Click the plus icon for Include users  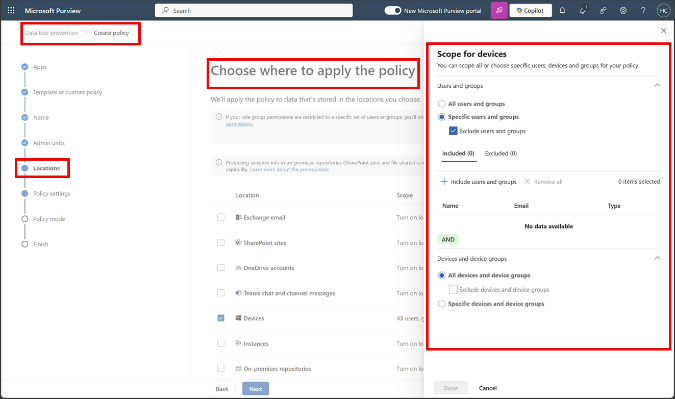(444, 182)
